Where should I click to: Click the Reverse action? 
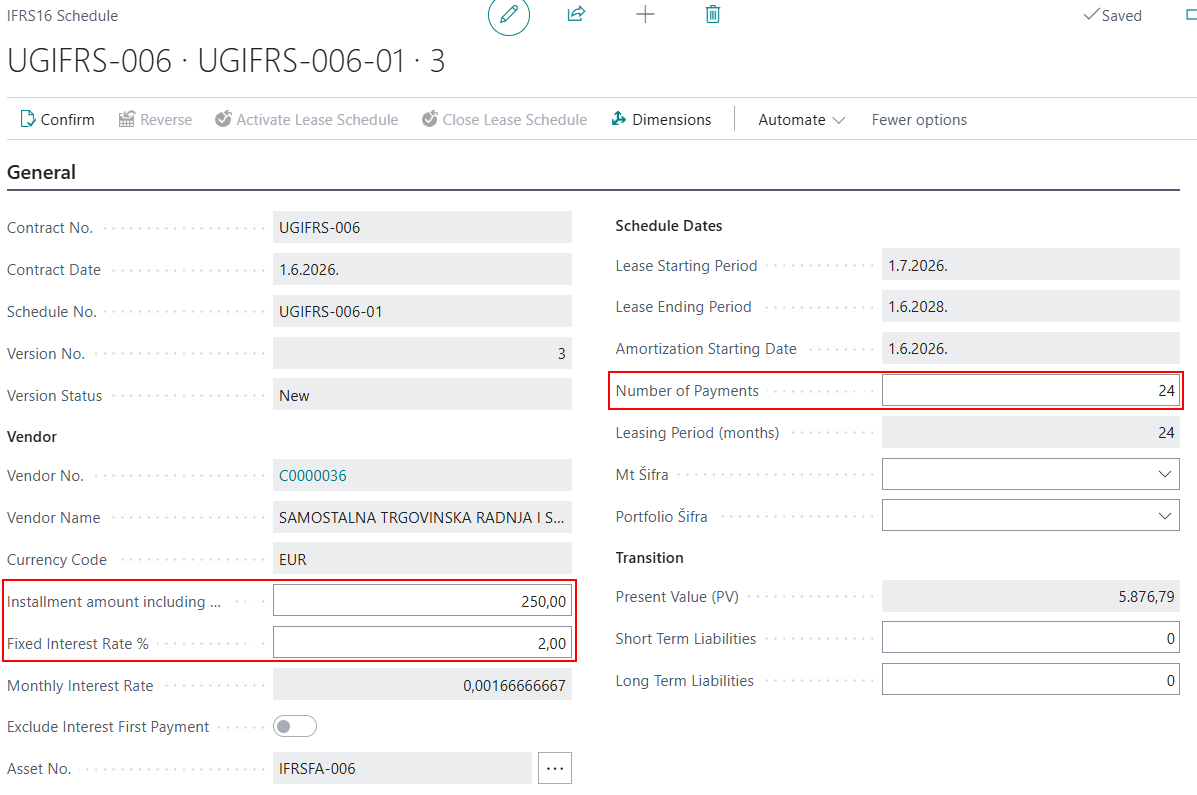click(155, 119)
